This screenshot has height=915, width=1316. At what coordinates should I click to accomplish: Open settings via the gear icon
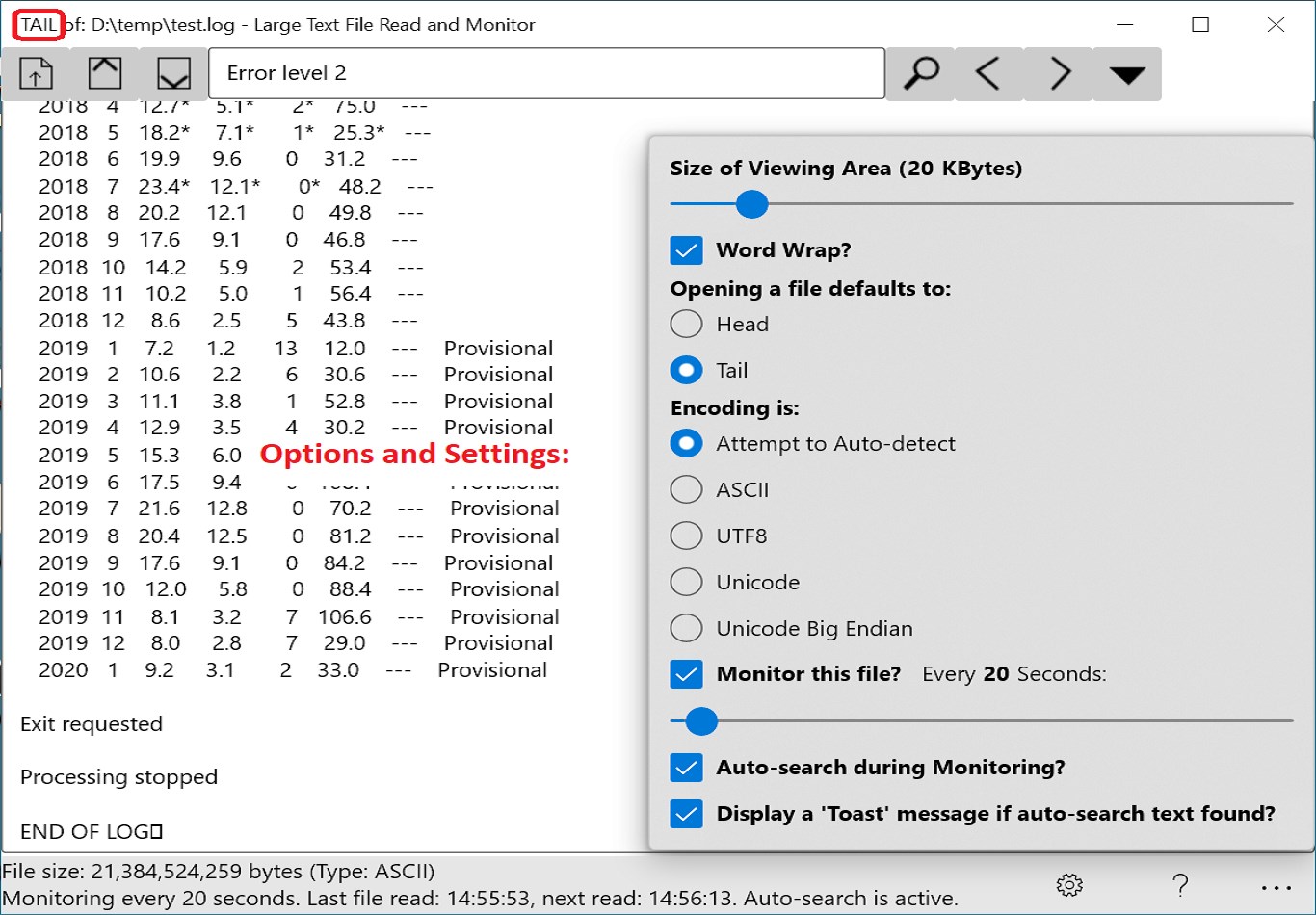1069,885
